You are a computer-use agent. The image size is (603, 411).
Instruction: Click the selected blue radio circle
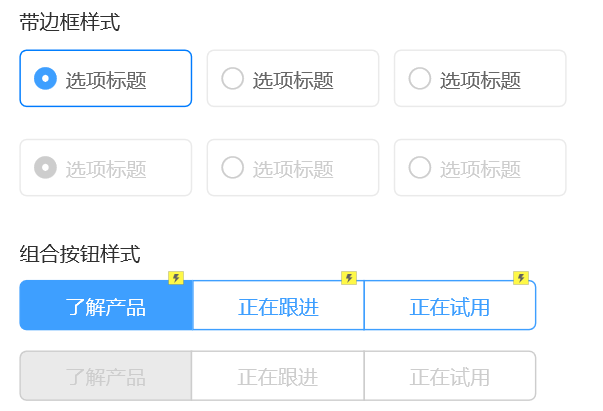pyautogui.click(x=45, y=78)
